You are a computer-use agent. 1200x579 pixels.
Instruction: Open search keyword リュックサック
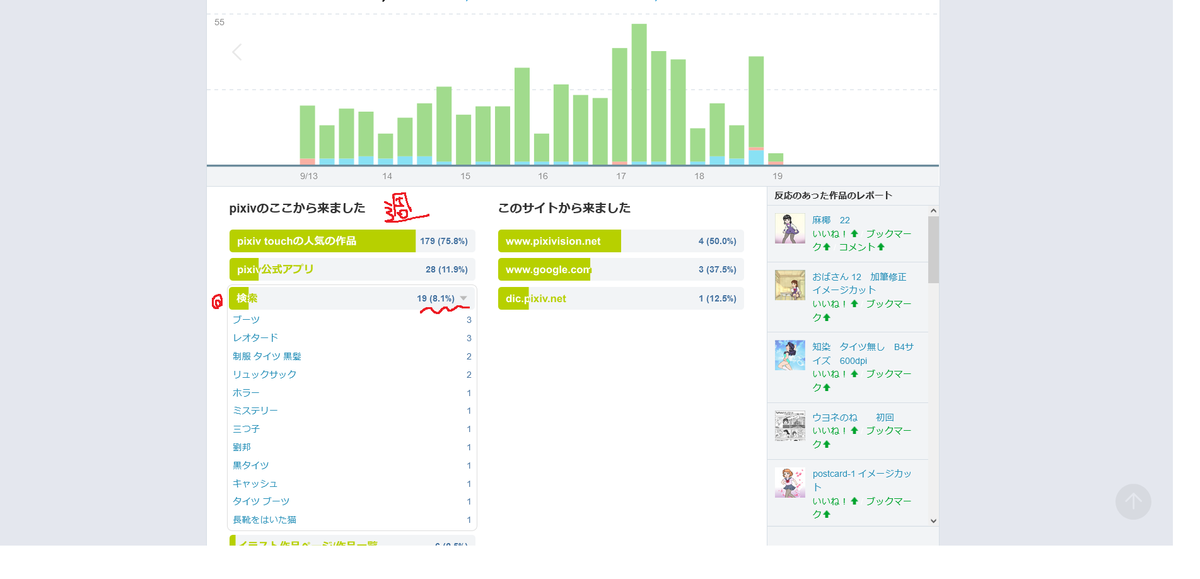click(x=264, y=374)
